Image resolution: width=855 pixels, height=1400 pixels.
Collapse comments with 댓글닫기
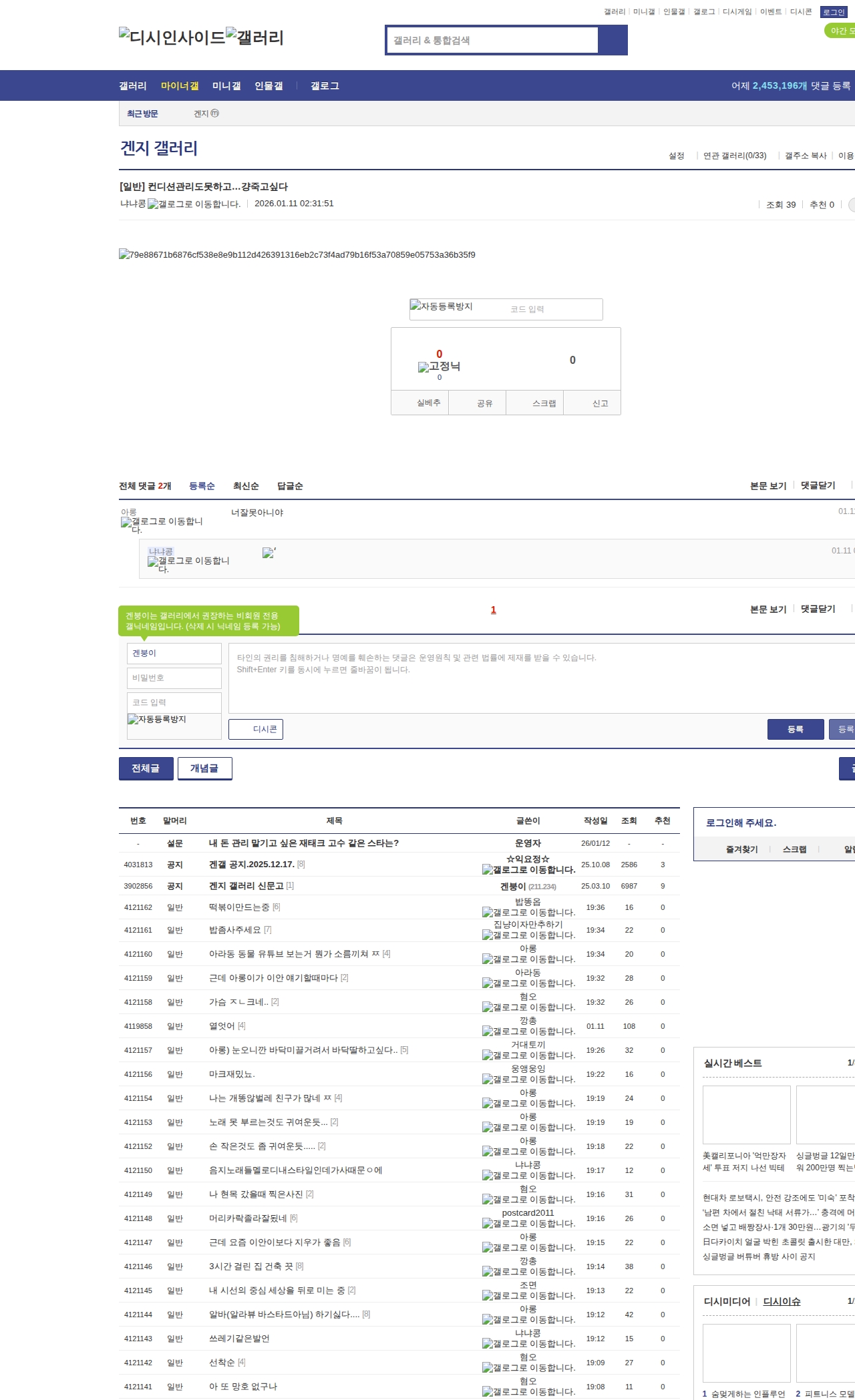[x=818, y=485]
